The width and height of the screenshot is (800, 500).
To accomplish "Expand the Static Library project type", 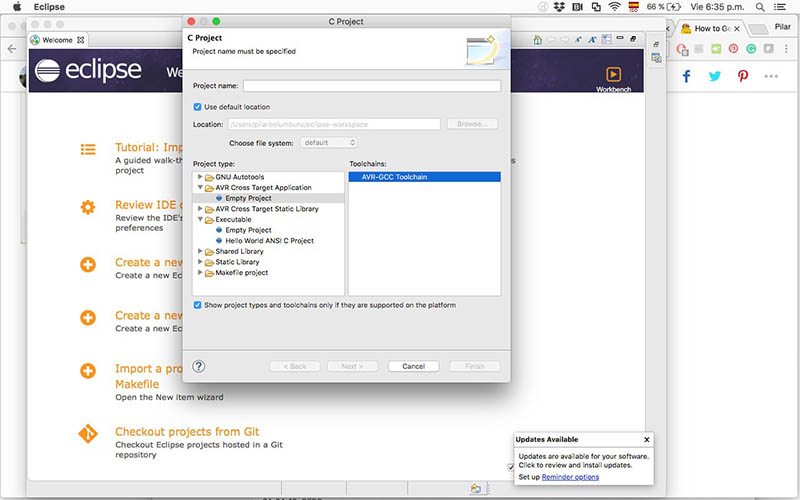I will [x=200, y=262].
